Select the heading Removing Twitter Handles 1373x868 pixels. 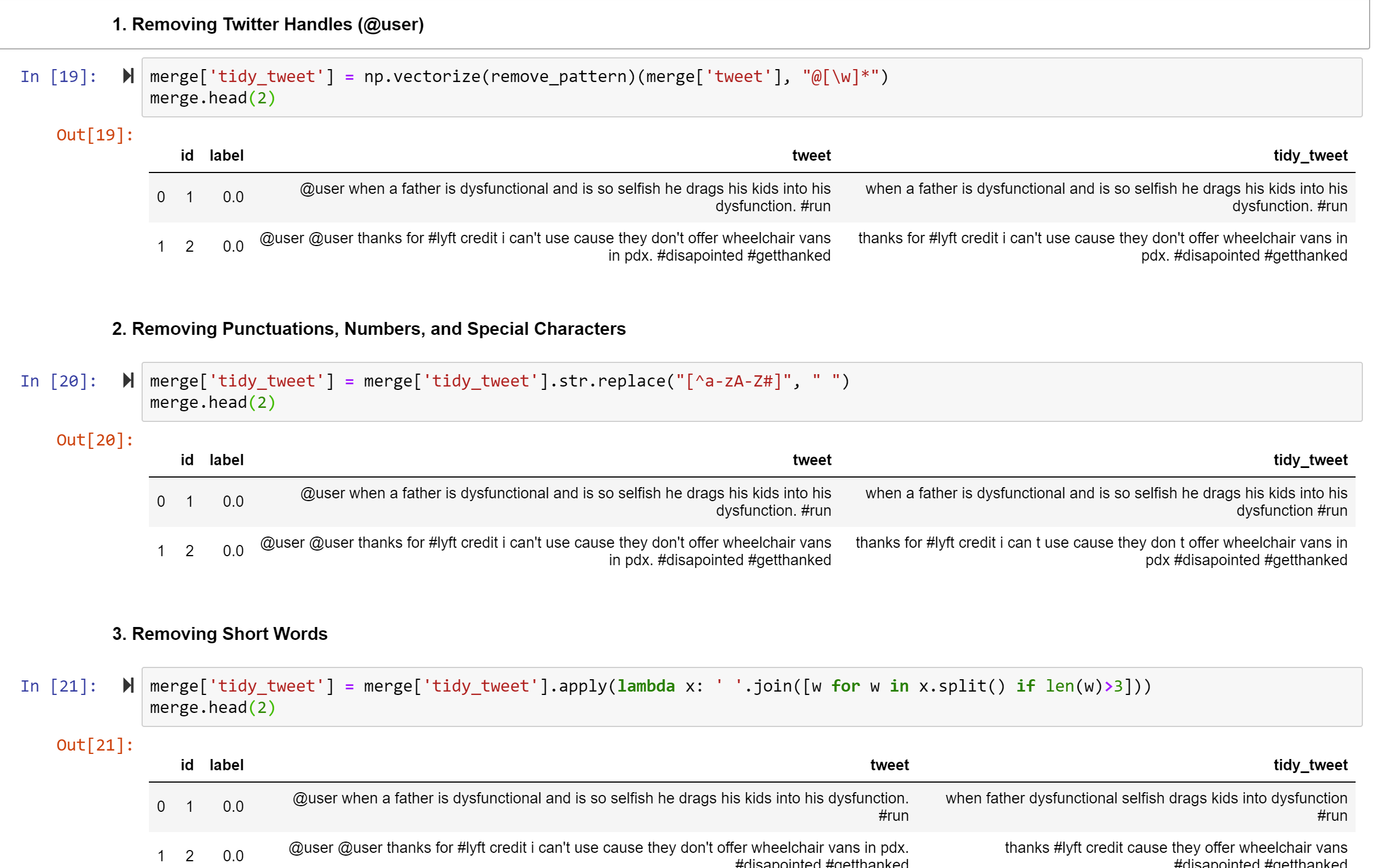(x=268, y=24)
